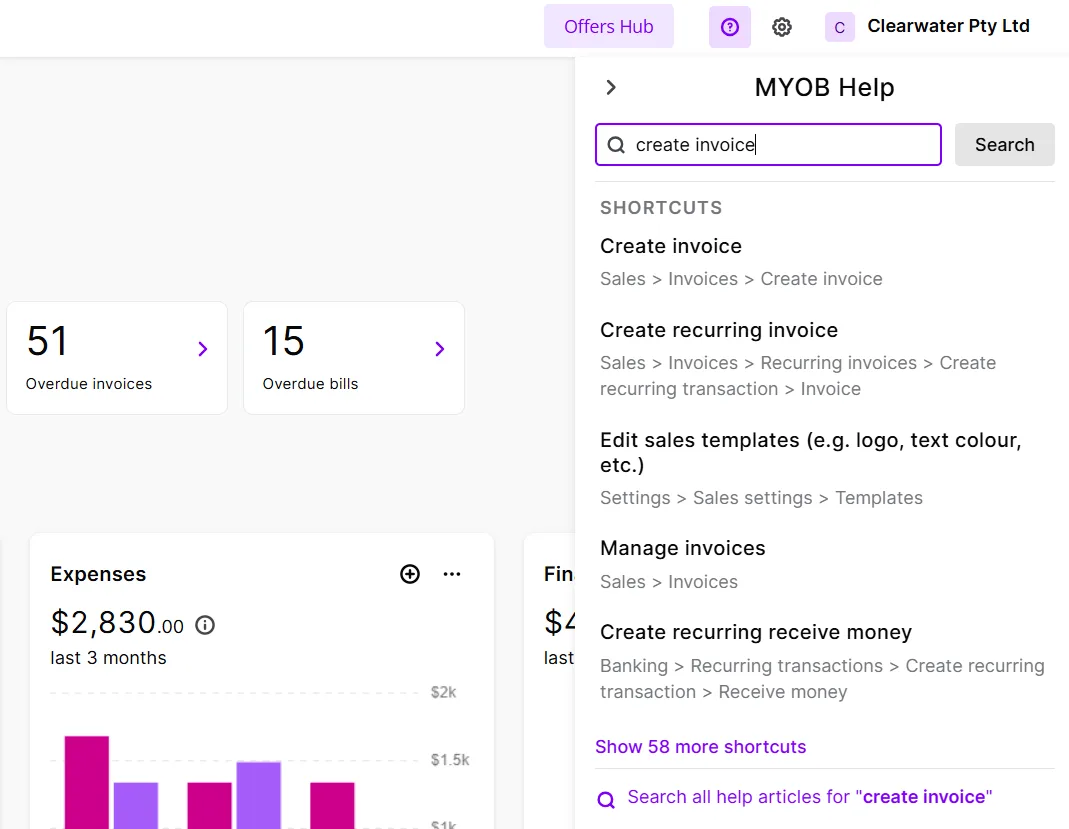Open the Manage invoices shortcut
Image resolution: width=1069 pixels, height=829 pixels.
(682, 548)
